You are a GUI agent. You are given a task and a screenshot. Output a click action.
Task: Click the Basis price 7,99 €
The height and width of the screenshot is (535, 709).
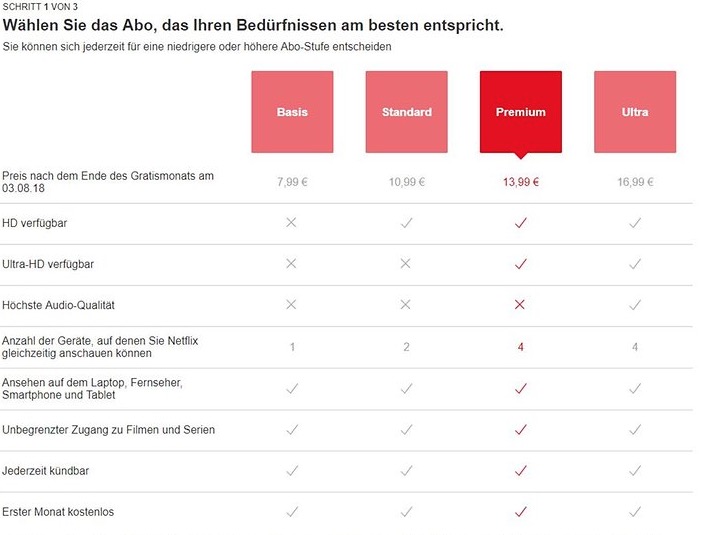coord(292,182)
